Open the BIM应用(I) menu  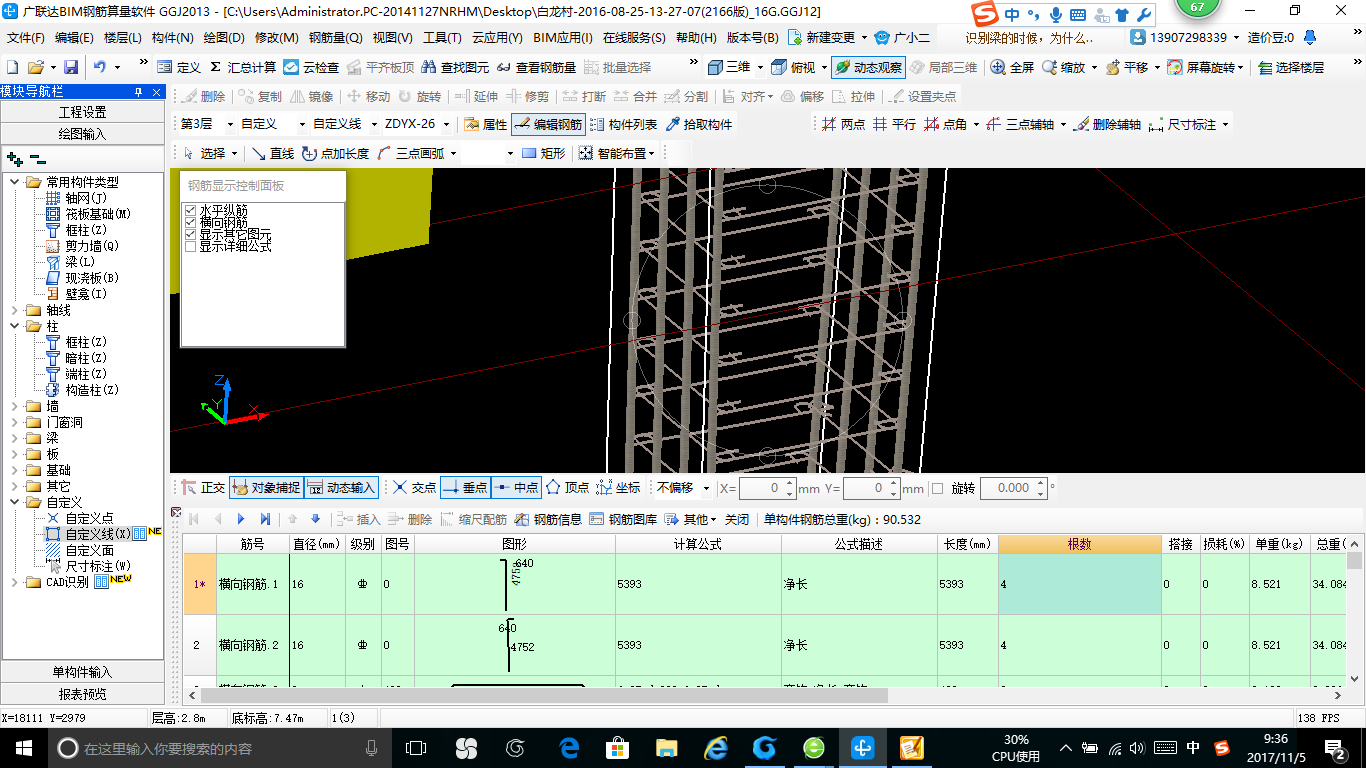point(564,38)
